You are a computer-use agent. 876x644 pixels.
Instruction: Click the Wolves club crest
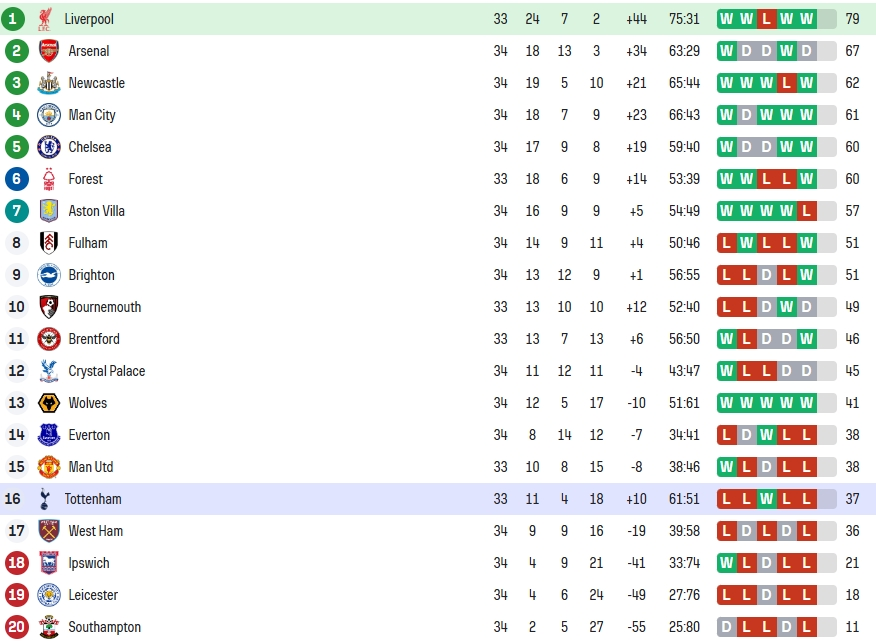coord(49,403)
